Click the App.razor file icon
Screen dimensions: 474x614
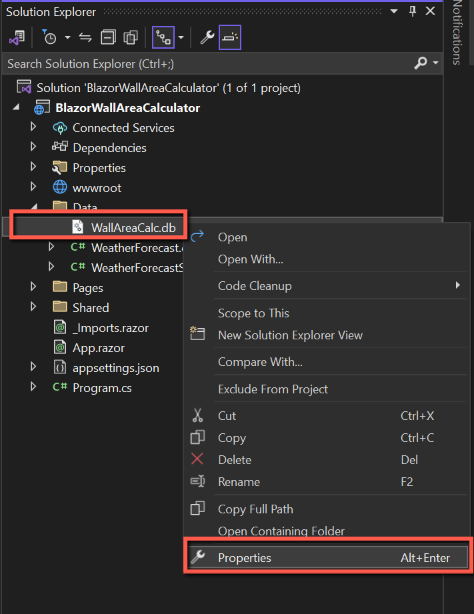pos(60,347)
